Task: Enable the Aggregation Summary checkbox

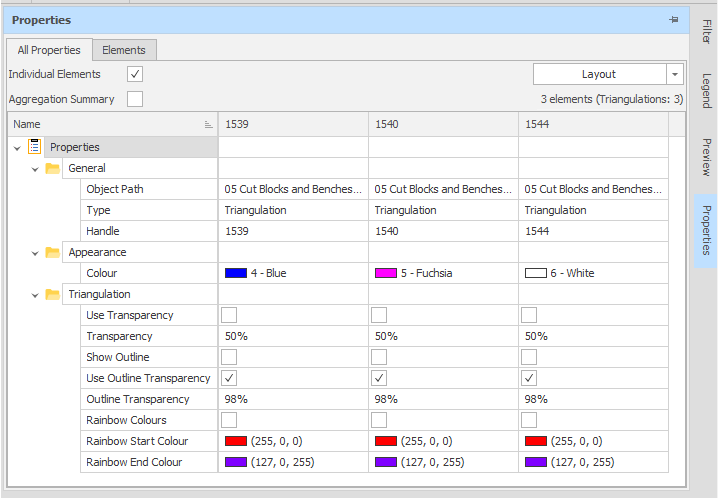Action: (x=135, y=99)
